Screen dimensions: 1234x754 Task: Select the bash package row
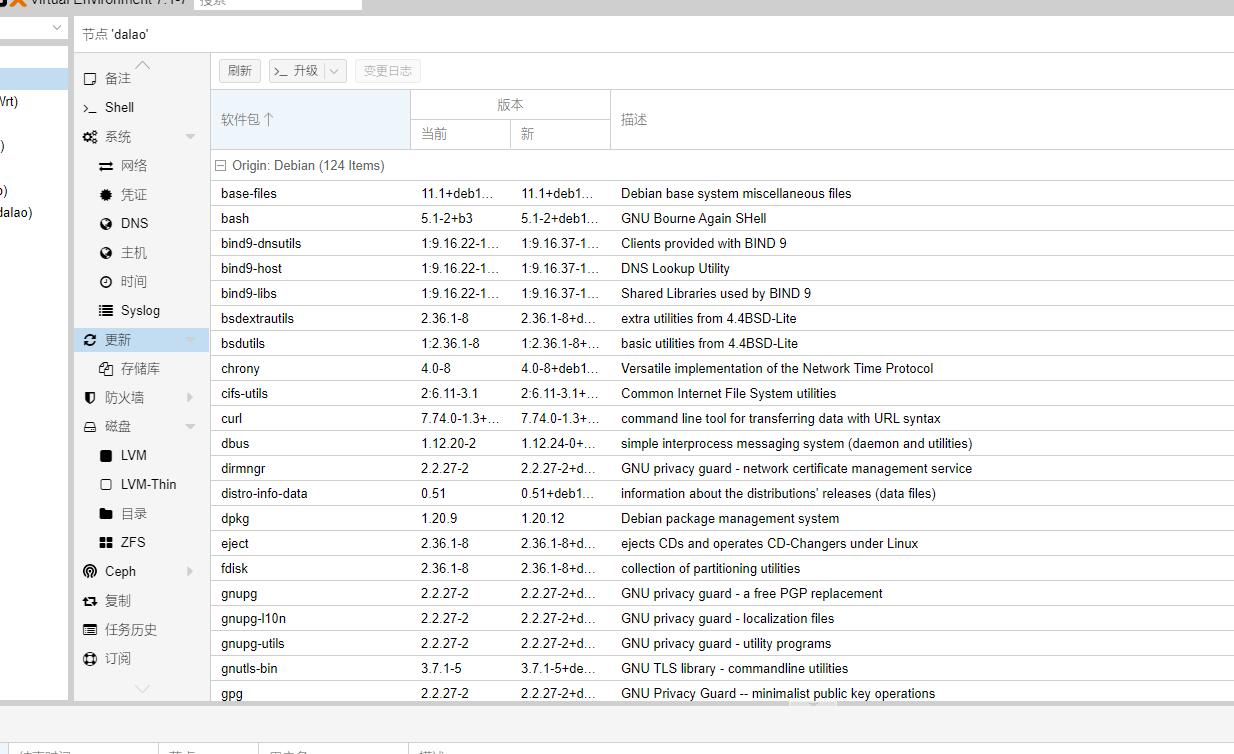(x=722, y=218)
